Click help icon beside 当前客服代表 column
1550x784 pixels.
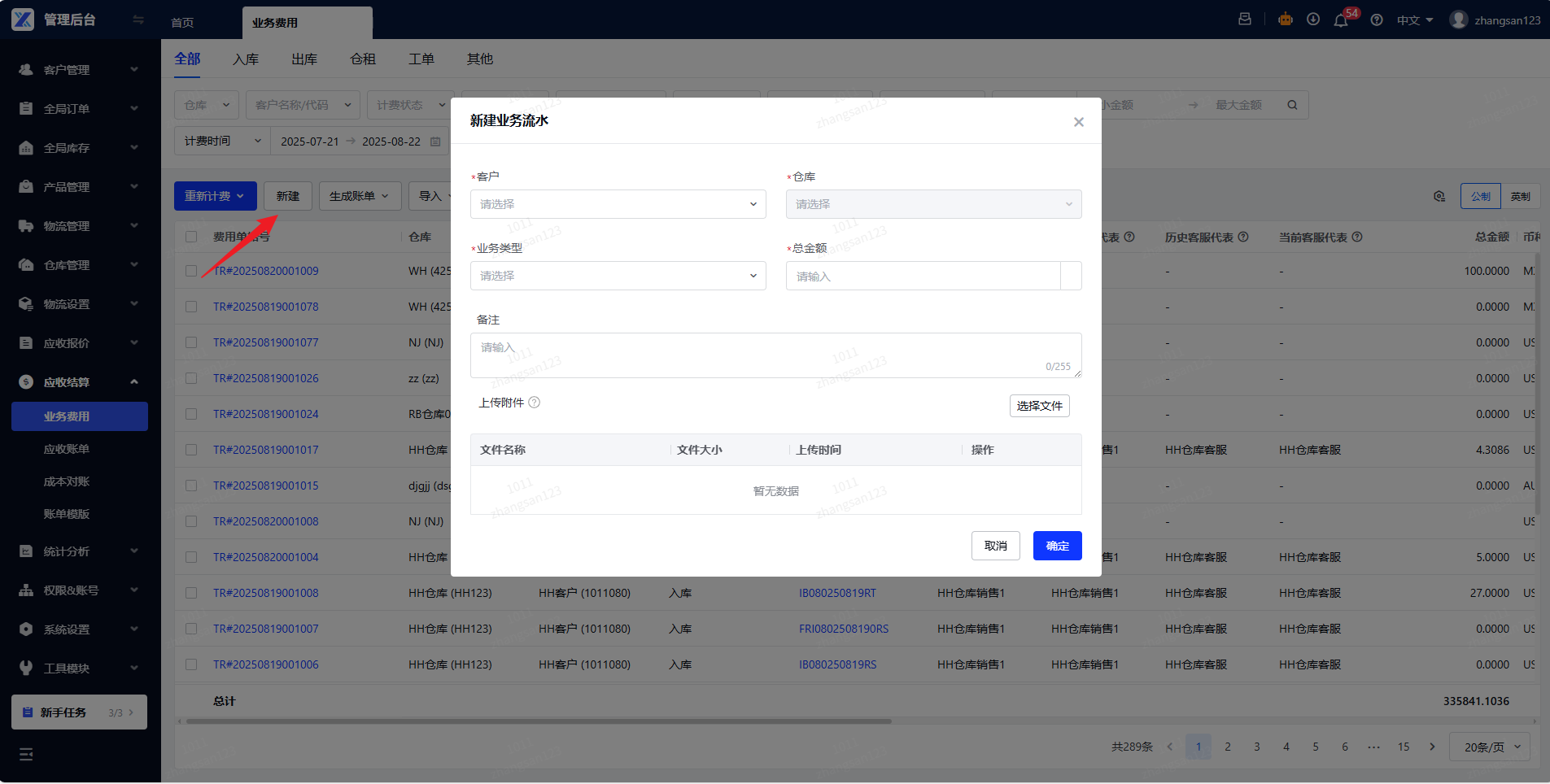(x=1357, y=237)
